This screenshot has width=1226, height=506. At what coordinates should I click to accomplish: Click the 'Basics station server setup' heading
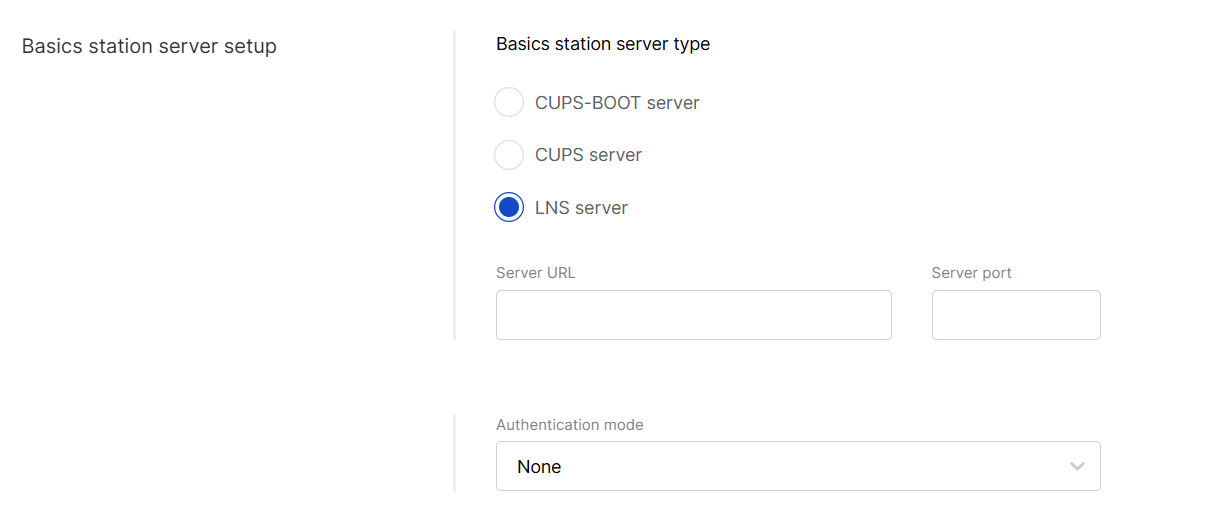pyautogui.click(x=149, y=46)
